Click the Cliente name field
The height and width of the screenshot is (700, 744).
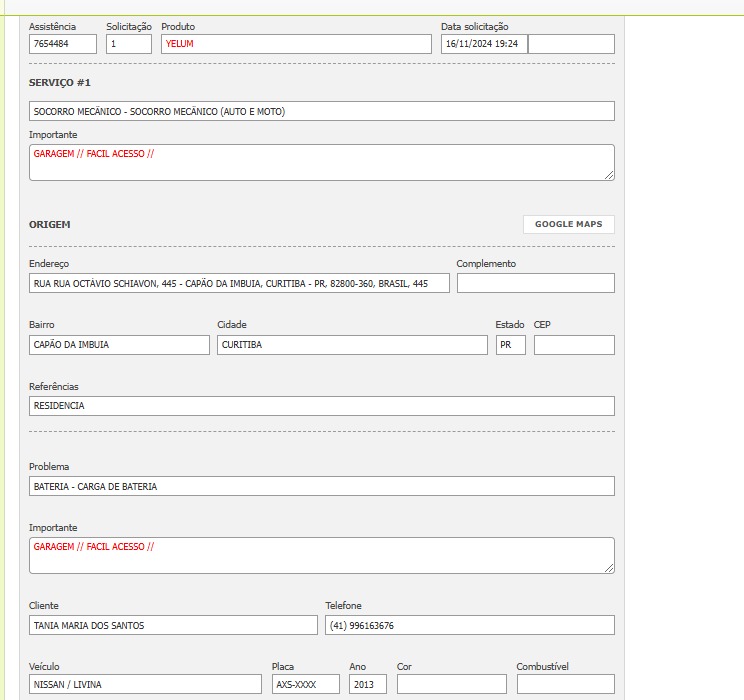173,625
